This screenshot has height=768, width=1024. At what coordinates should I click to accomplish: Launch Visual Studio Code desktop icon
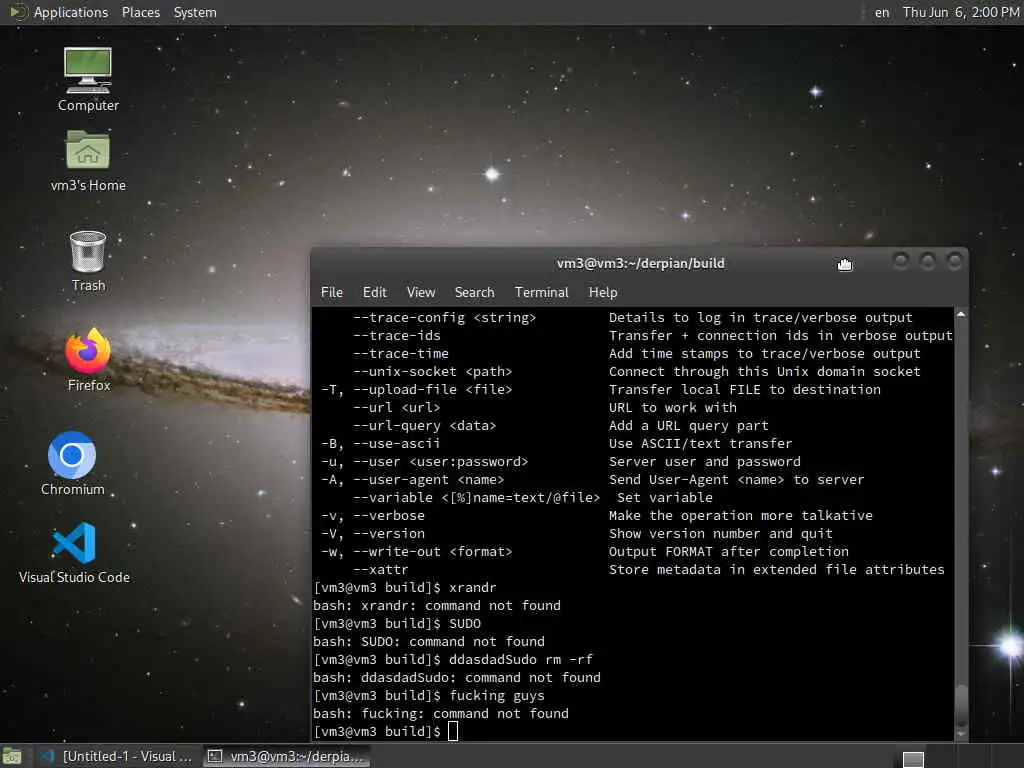[x=74, y=552]
